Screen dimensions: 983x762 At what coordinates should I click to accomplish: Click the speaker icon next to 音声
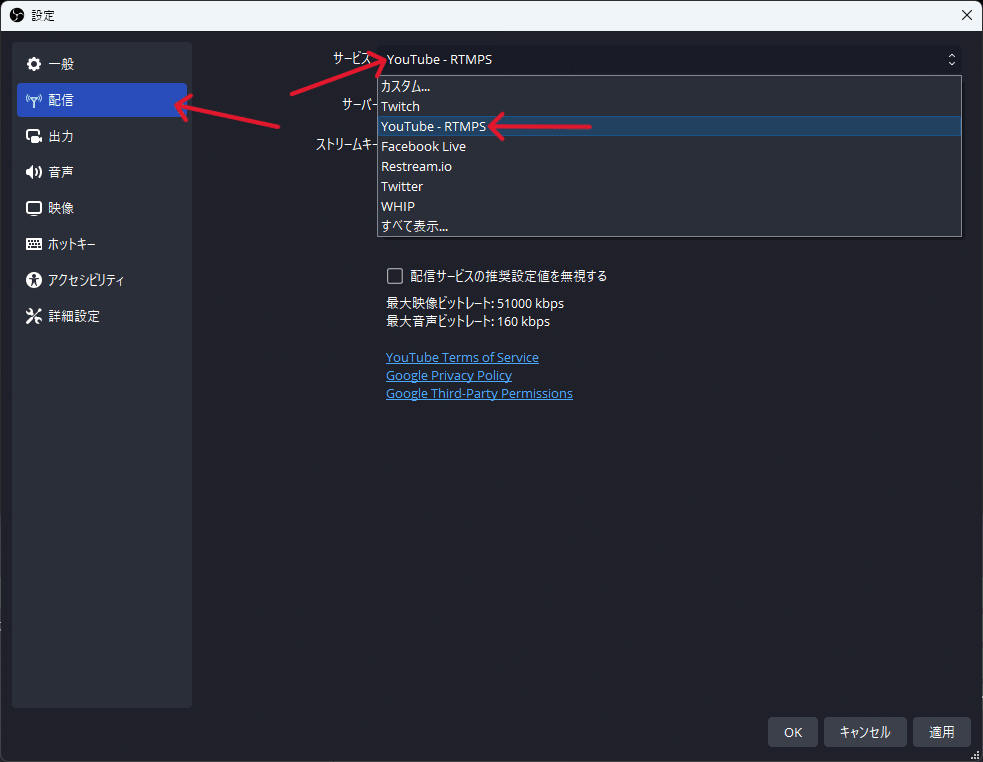pos(34,172)
